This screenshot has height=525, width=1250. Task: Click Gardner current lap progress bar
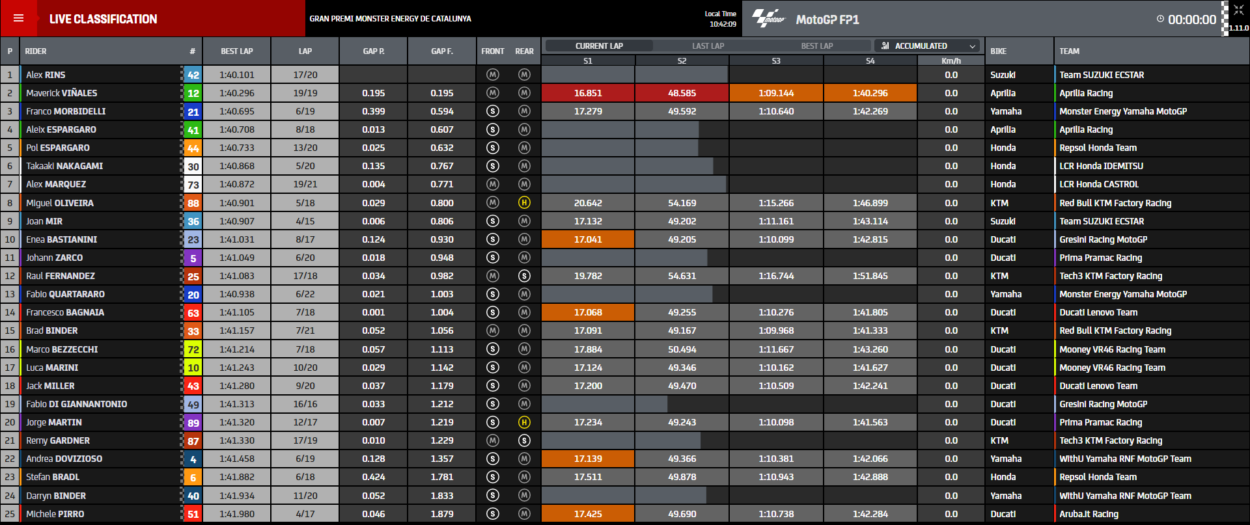coord(621,440)
